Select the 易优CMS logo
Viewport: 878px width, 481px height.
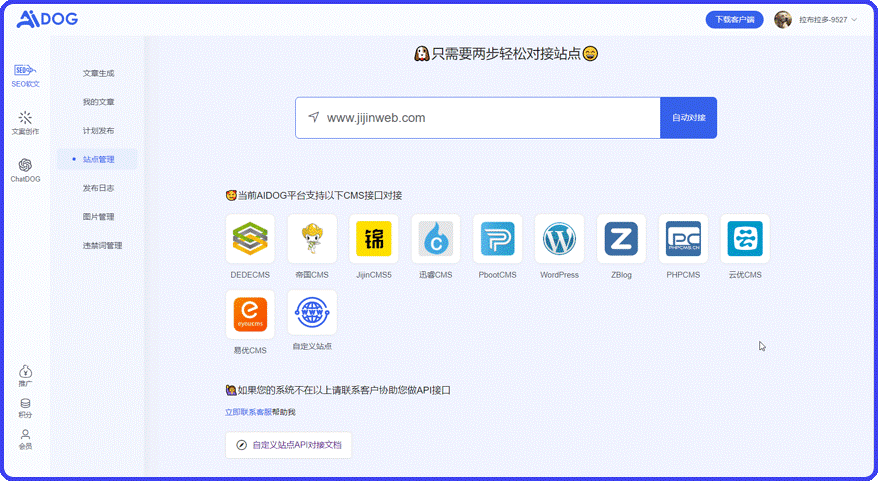(x=250, y=314)
